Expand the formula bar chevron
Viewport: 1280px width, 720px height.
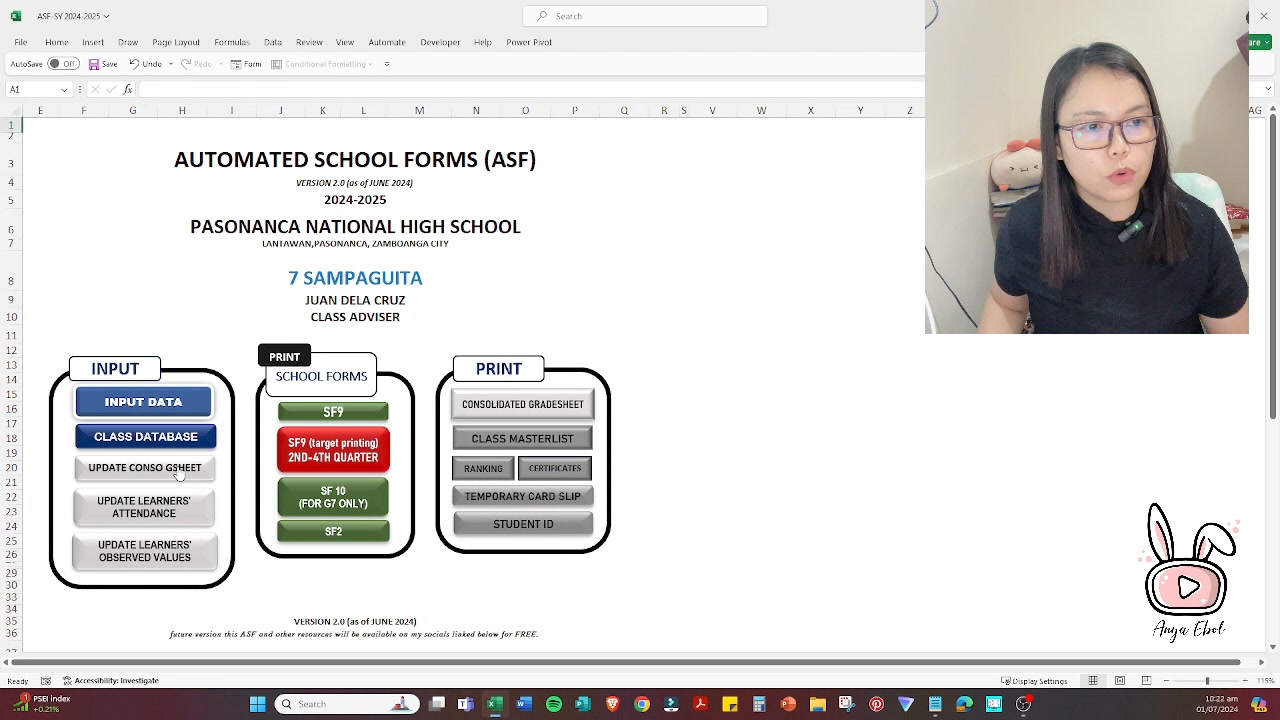coord(1268,90)
